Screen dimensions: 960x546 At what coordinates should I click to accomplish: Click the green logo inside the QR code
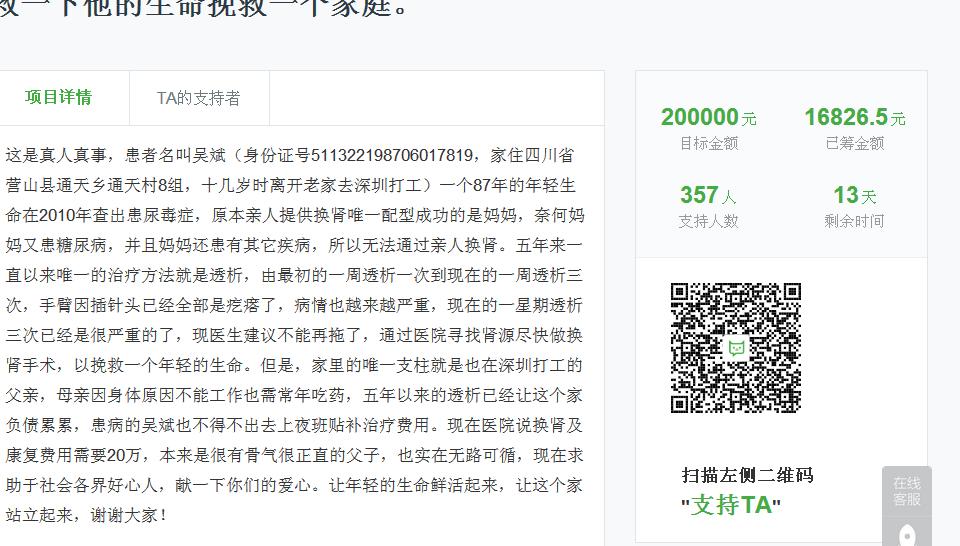coord(736,348)
